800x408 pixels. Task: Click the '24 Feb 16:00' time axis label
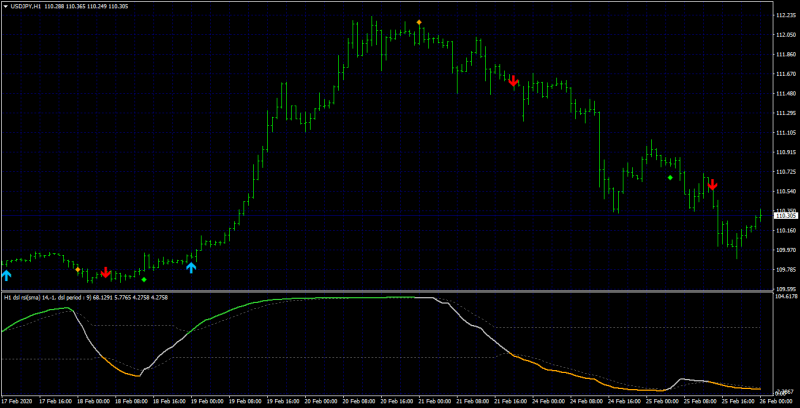click(x=625, y=401)
